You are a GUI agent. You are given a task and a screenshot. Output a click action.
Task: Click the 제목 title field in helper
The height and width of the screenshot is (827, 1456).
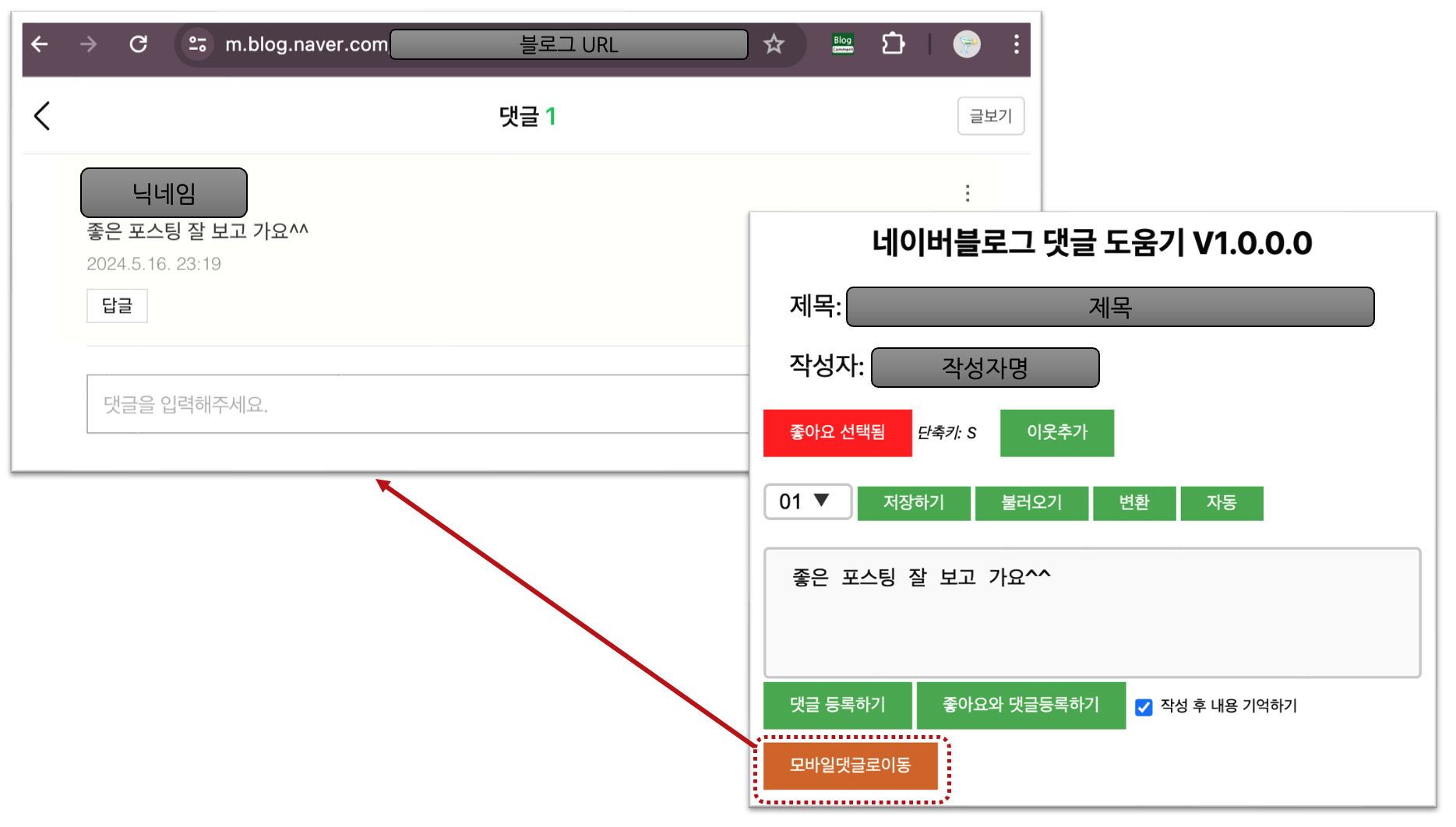pos(1109,307)
